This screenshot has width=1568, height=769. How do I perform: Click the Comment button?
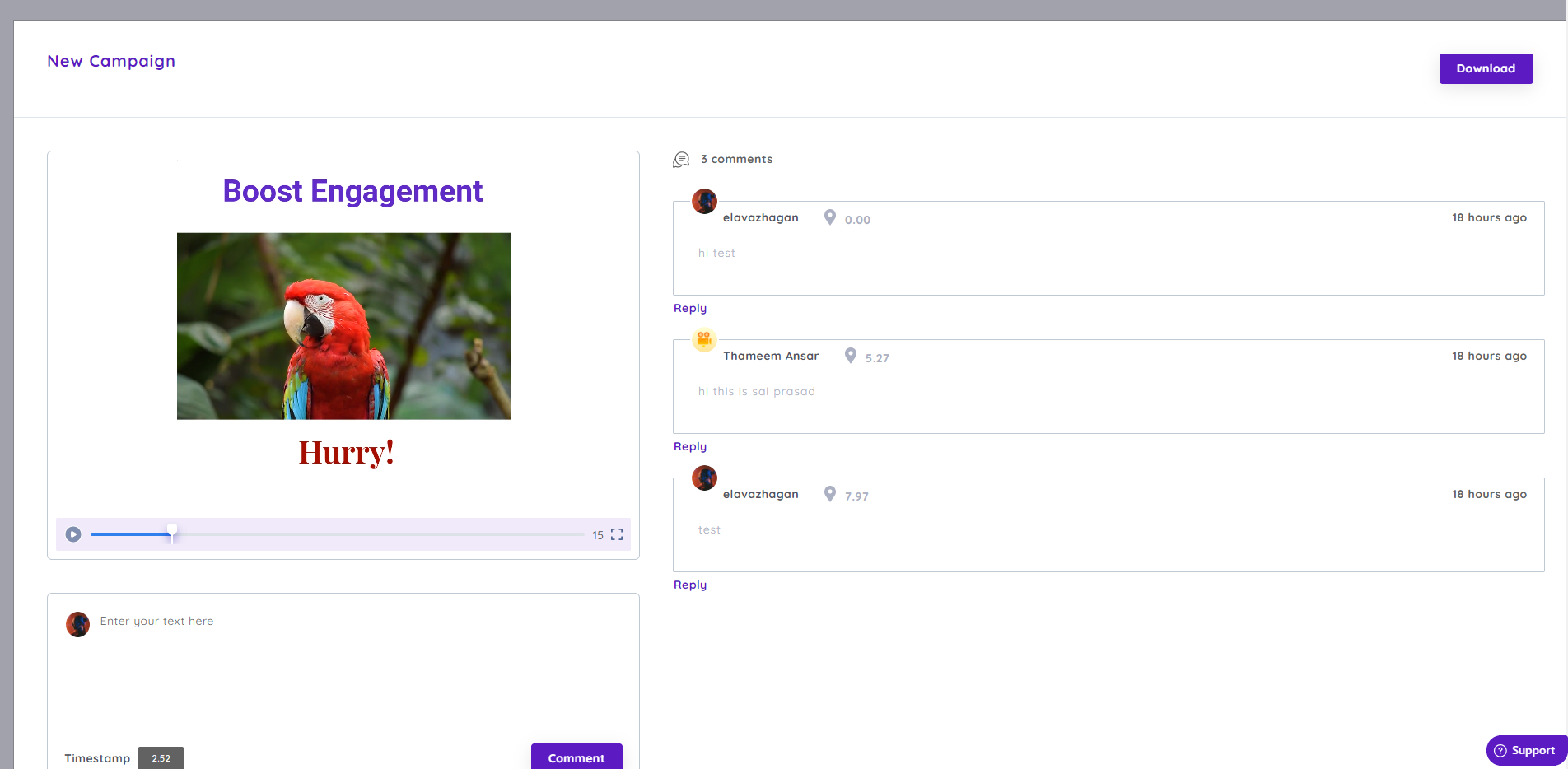pyautogui.click(x=576, y=757)
